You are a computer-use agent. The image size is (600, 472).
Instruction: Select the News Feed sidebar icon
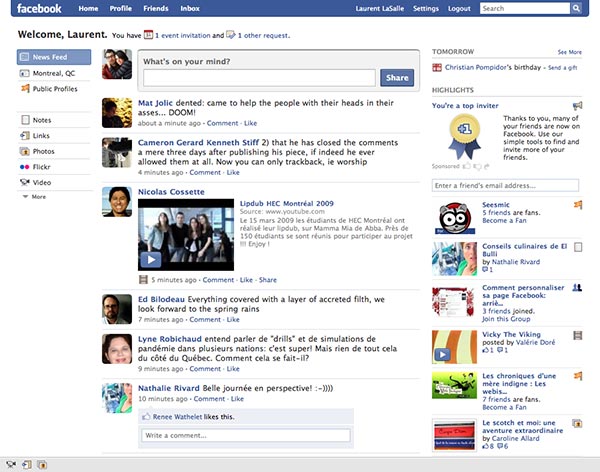point(24,57)
